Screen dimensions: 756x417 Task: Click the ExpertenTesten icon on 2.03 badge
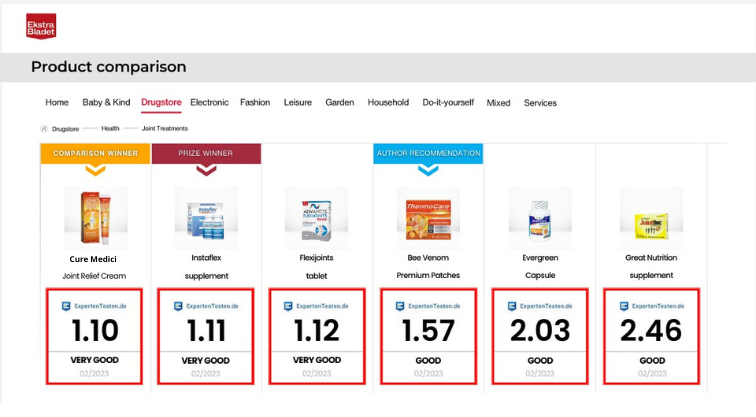[x=512, y=306]
